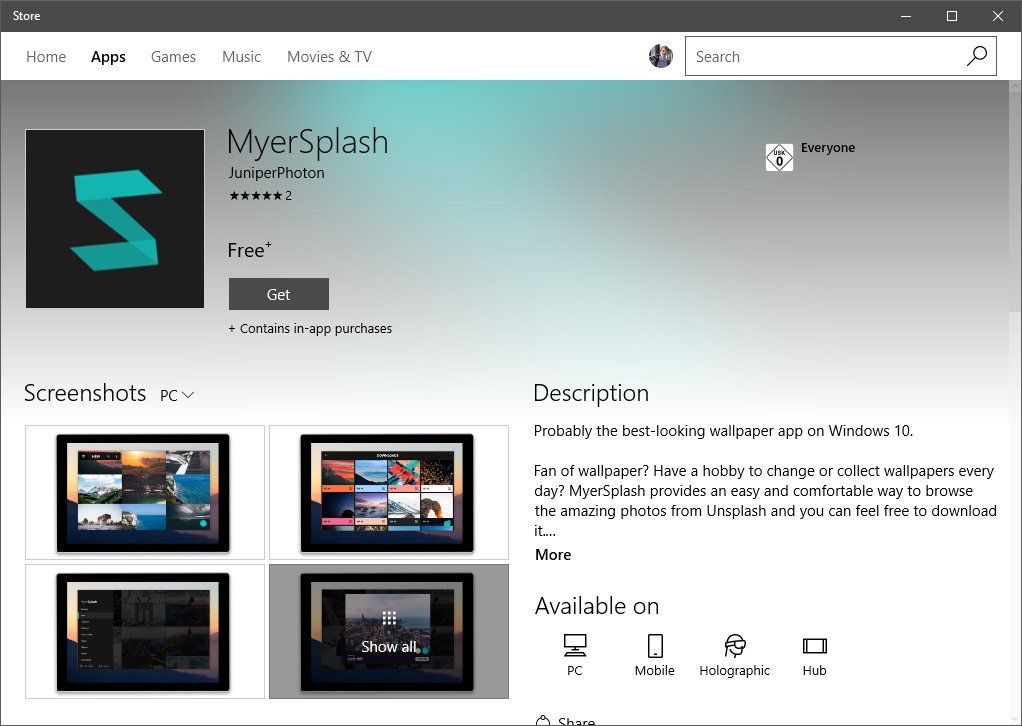
Task: Switch to the Apps tab
Action: click(108, 57)
